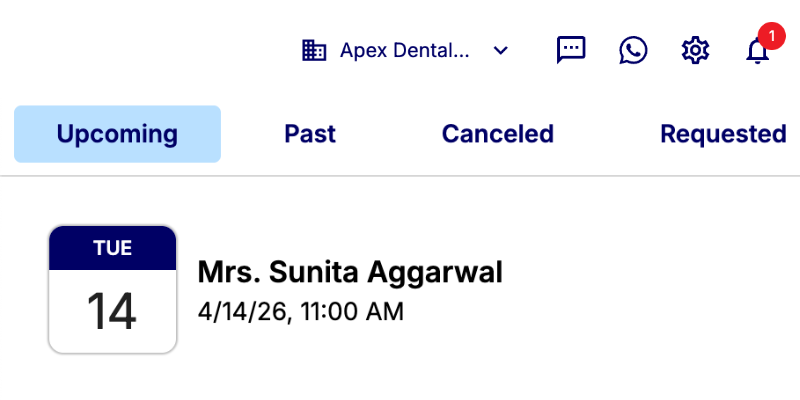Screen dimensions: 800x400
Task: Click the 4/14/26, 11:00 AM appointment time
Action: point(301,312)
